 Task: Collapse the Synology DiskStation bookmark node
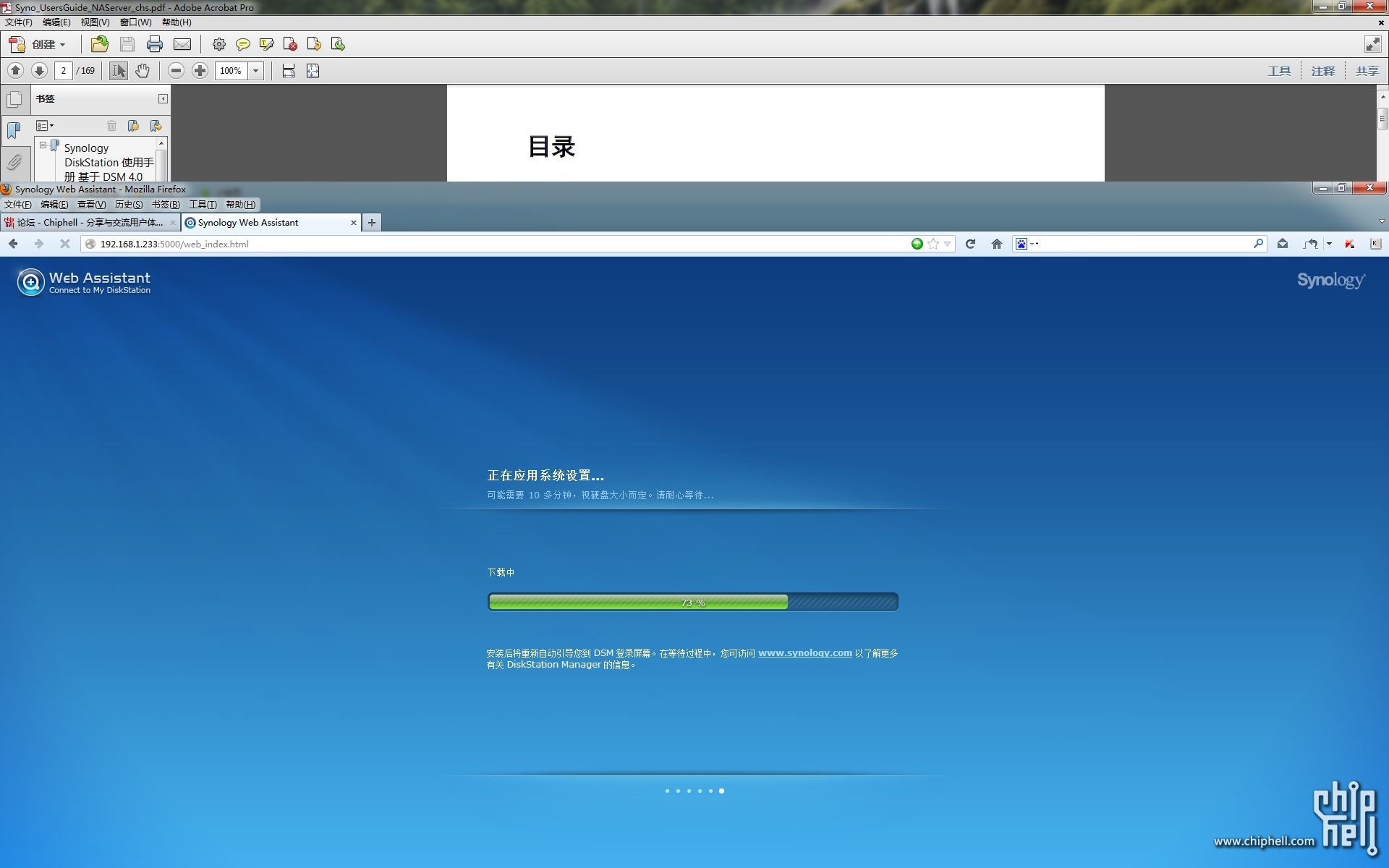tap(43, 145)
